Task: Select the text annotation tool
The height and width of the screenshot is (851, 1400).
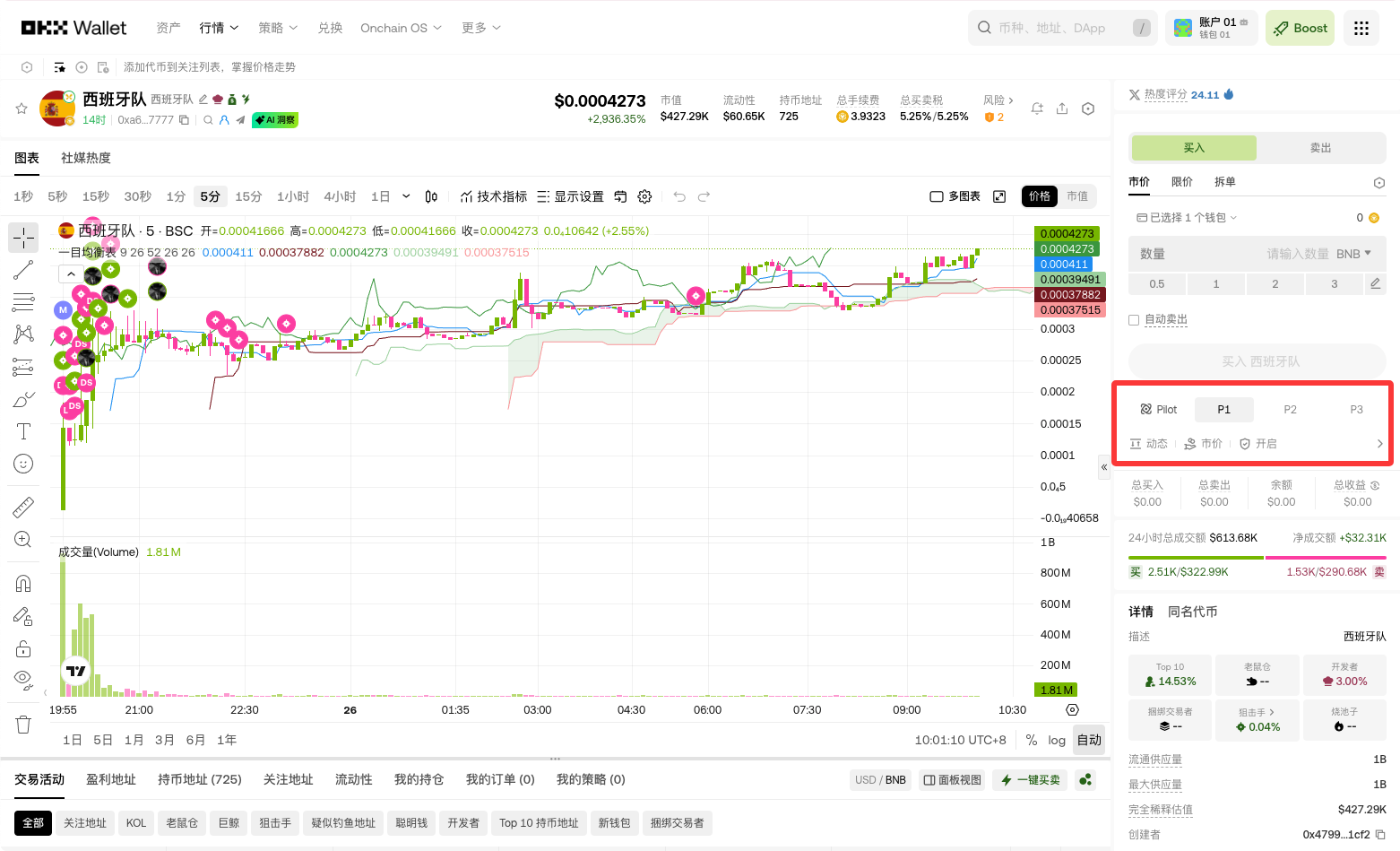Action: pyautogui.click(x=23, y=431)
